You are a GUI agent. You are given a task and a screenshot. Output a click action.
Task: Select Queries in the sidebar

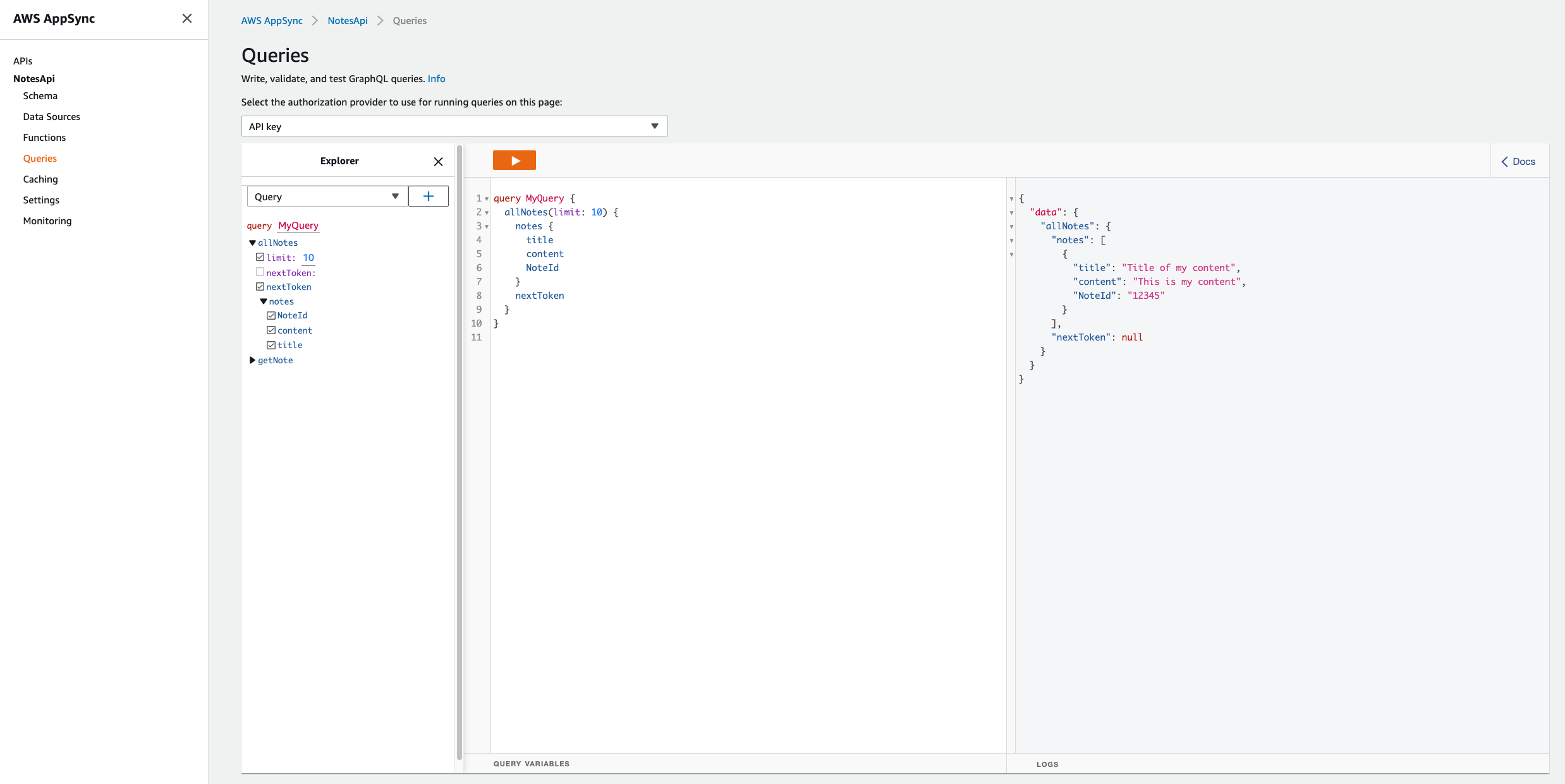(x=40, y=159)
